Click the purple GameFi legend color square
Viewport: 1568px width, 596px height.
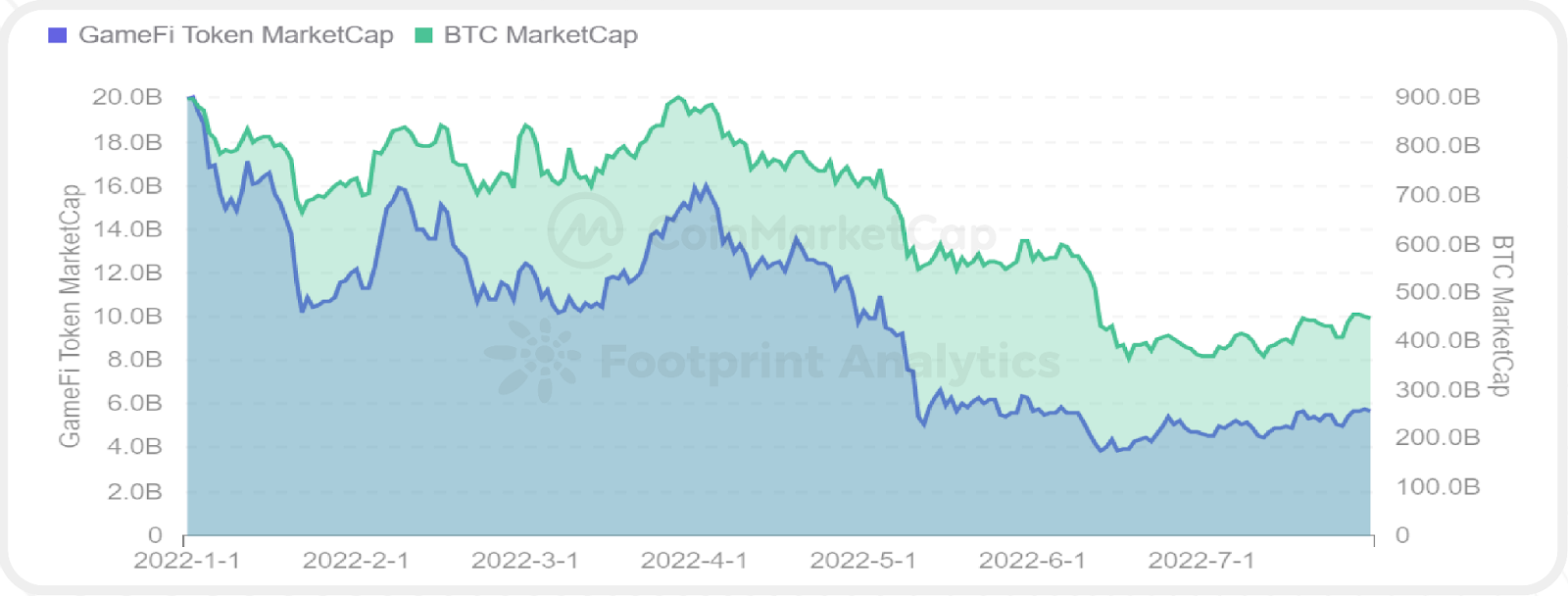click(58, 35)
